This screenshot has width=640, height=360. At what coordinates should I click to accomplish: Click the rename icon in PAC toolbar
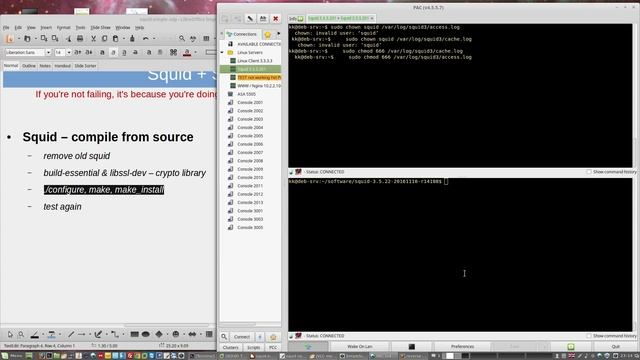coord(263,18)
